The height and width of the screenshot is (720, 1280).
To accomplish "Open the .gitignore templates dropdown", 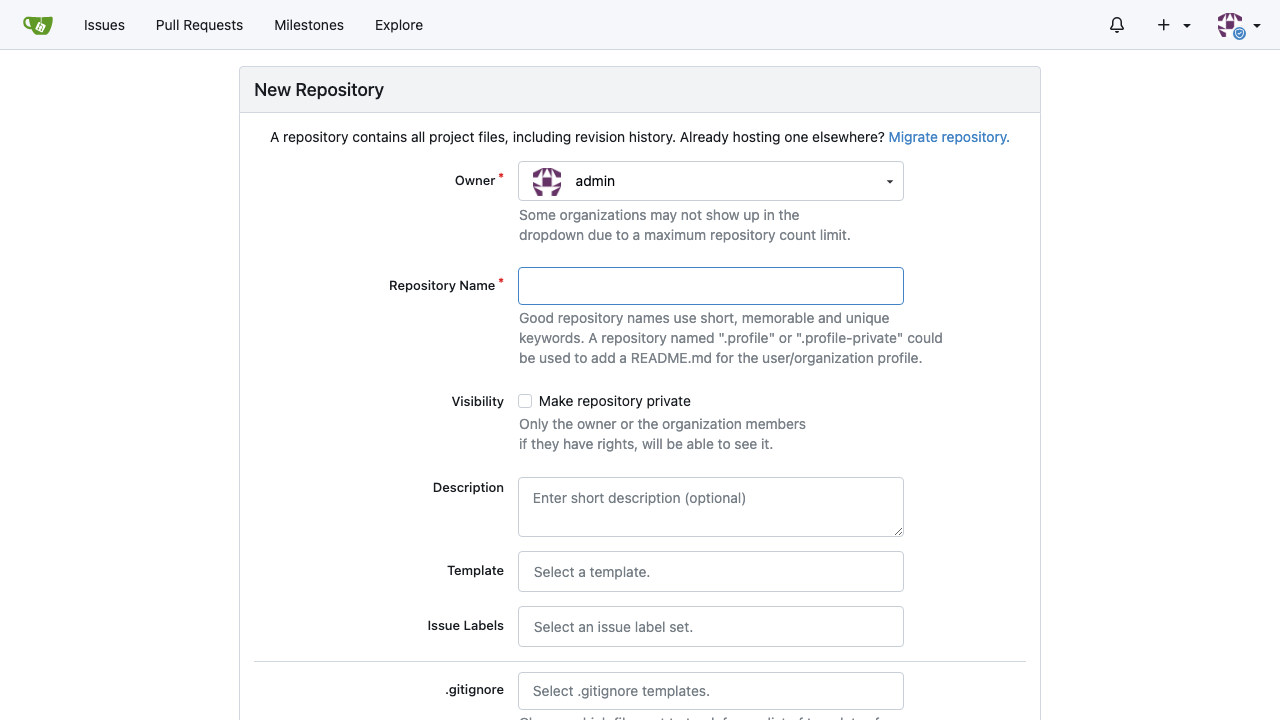I will coord(711,691).
